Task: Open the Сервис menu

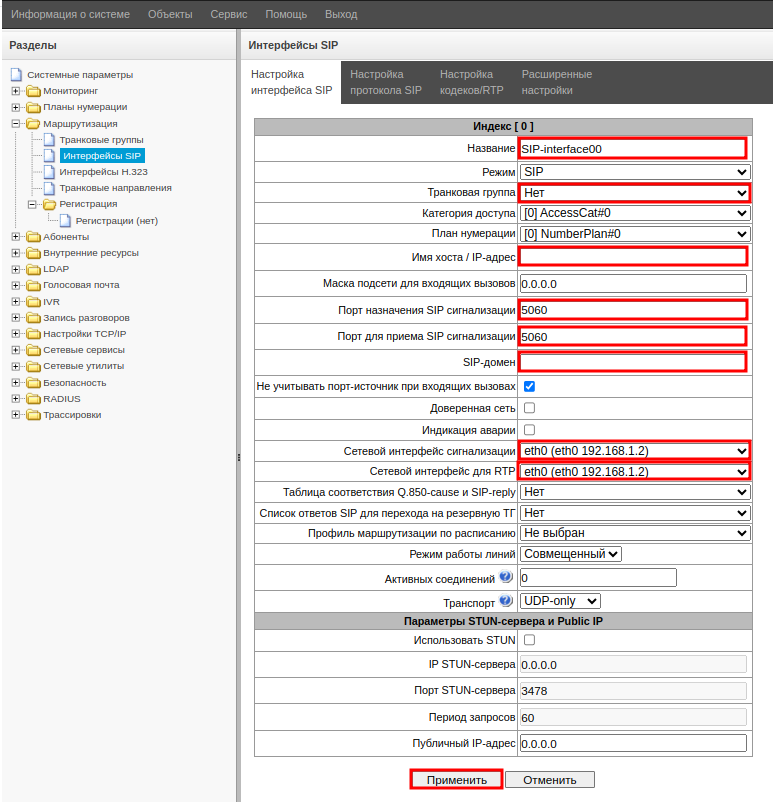Action: coord(229,15)
